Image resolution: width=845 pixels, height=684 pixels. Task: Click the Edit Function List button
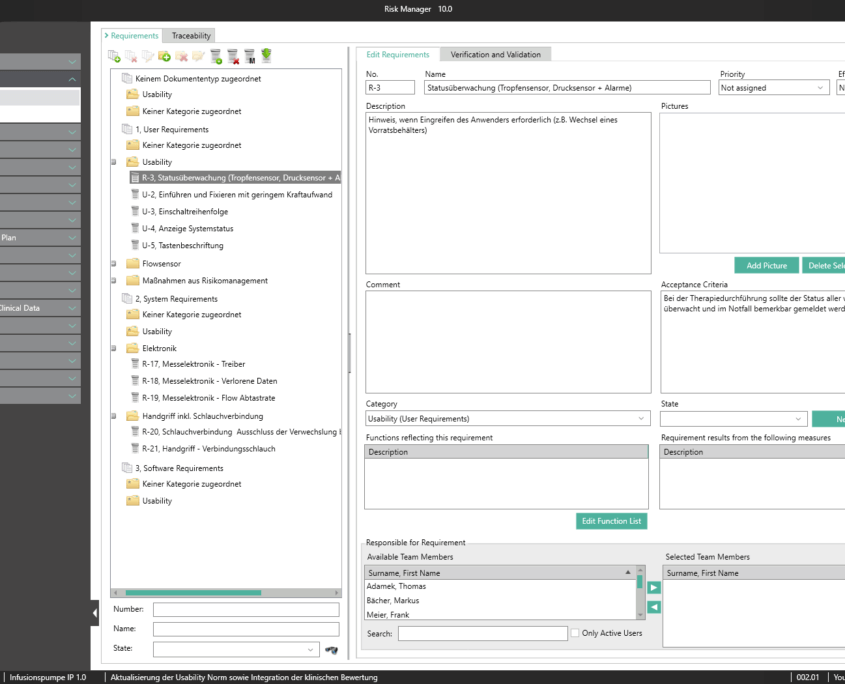pyautogui.click(x=611, y=521)
